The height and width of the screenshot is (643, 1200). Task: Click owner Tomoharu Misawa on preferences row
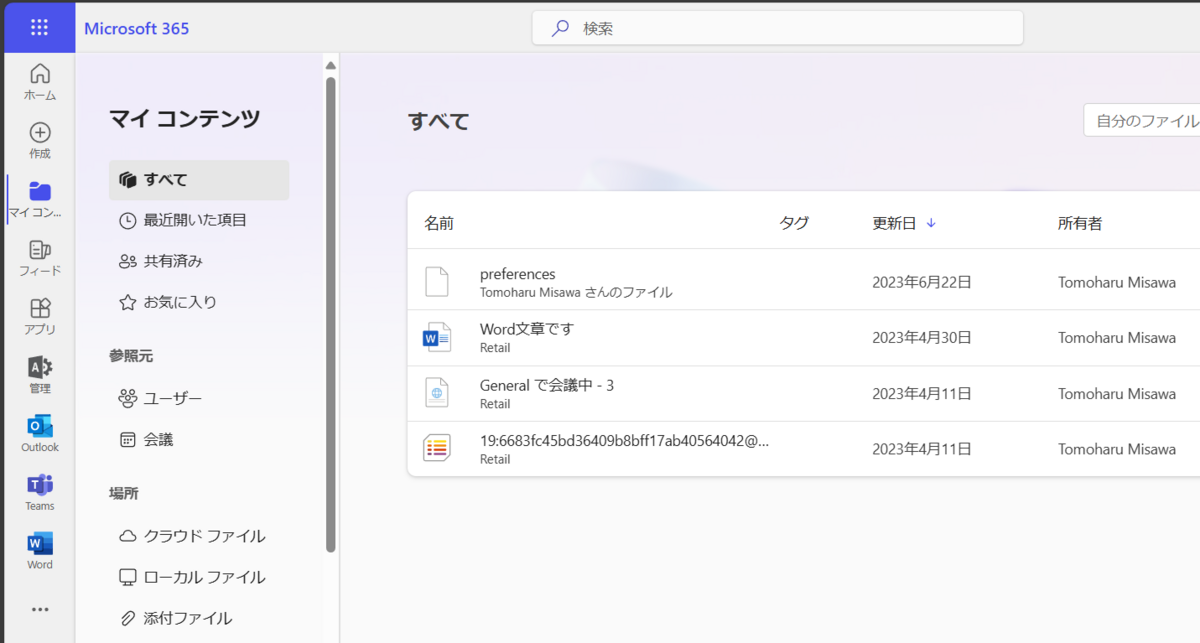pyautogui.click(x=1117, y=282)
